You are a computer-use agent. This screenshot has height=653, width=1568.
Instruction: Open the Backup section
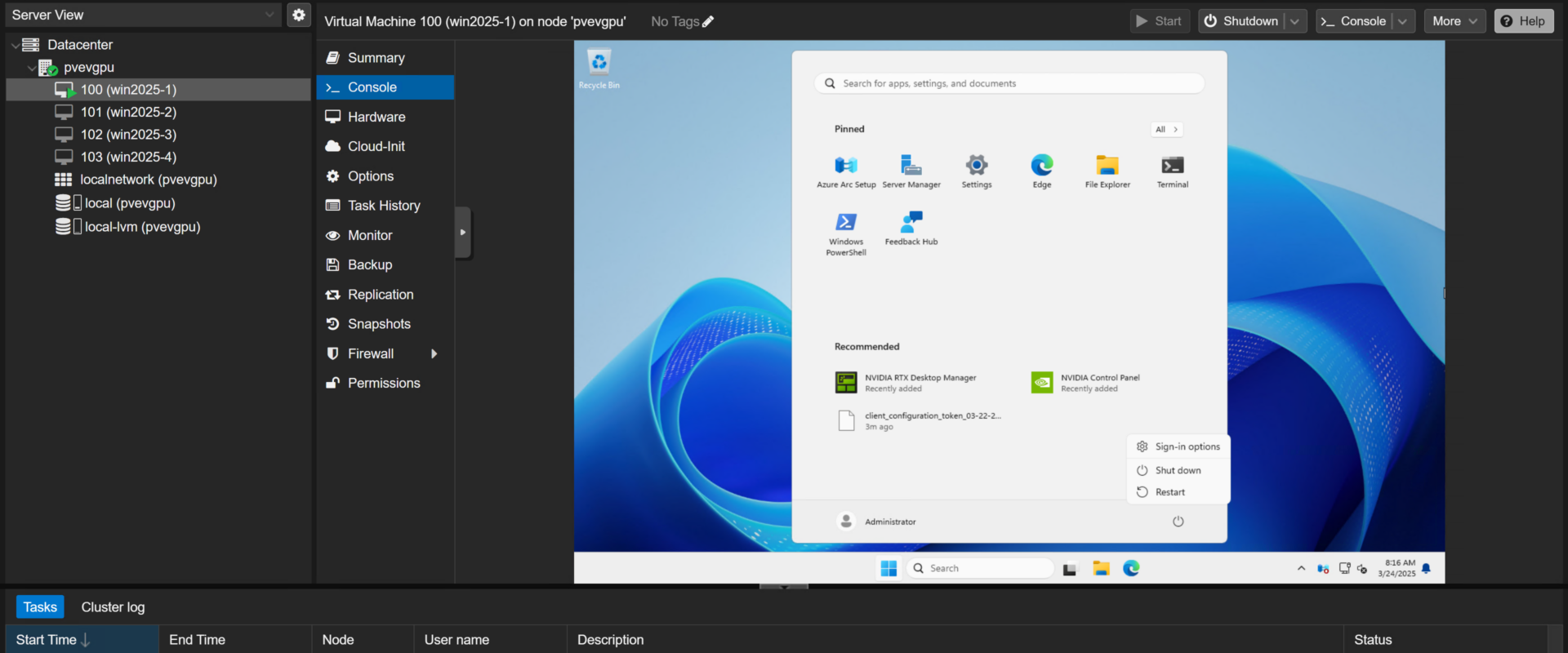[x=385, y=264]
